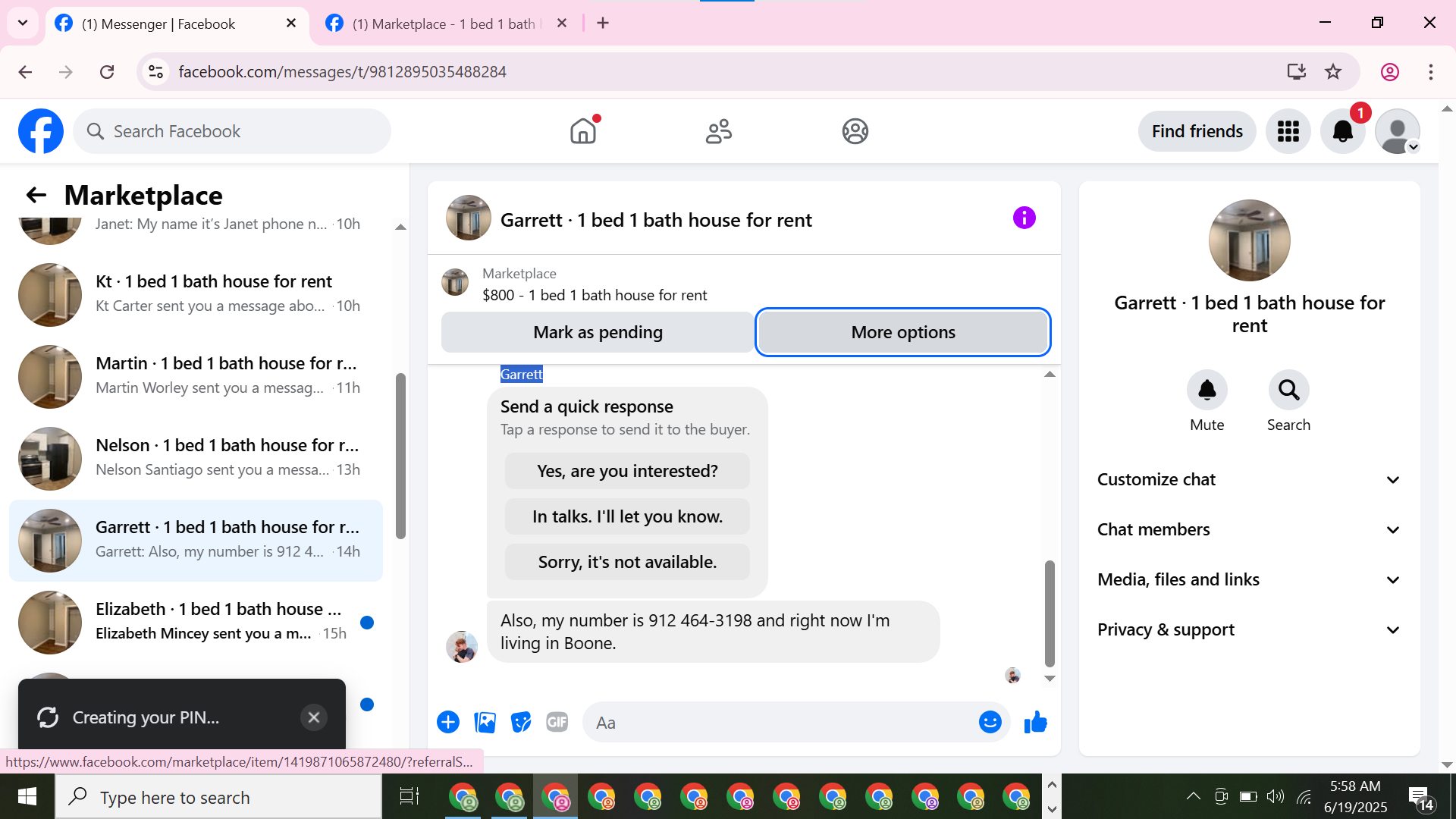Open the Facebook logo home link
This screenshot has height=819, width=1456.
click(41, 131)
